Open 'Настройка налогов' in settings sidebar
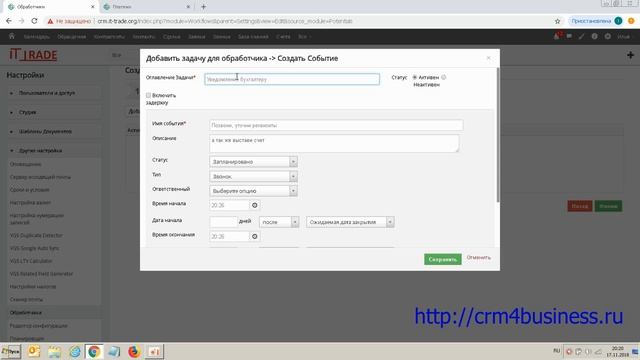This screenshot has width=640, height=360. tap(33, 287)
